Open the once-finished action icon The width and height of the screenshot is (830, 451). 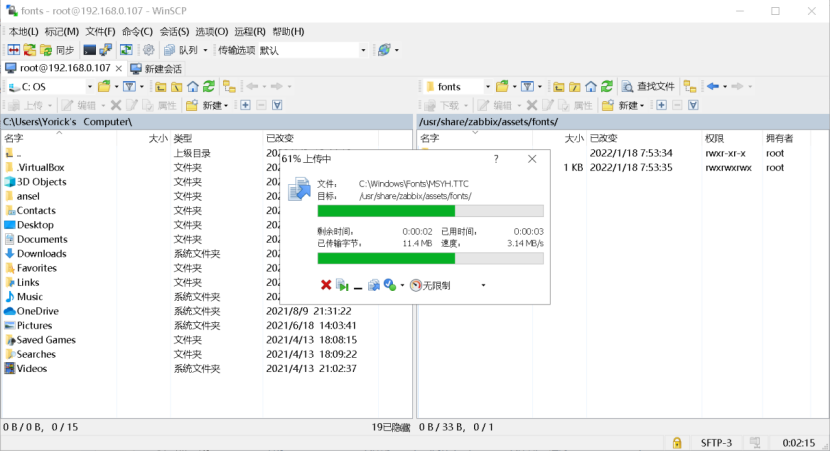click(x=390, y=285)
